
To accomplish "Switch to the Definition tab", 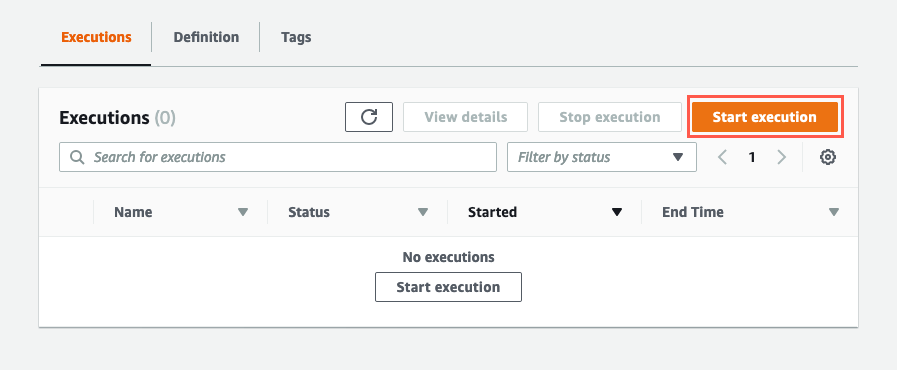I will 206,37.
